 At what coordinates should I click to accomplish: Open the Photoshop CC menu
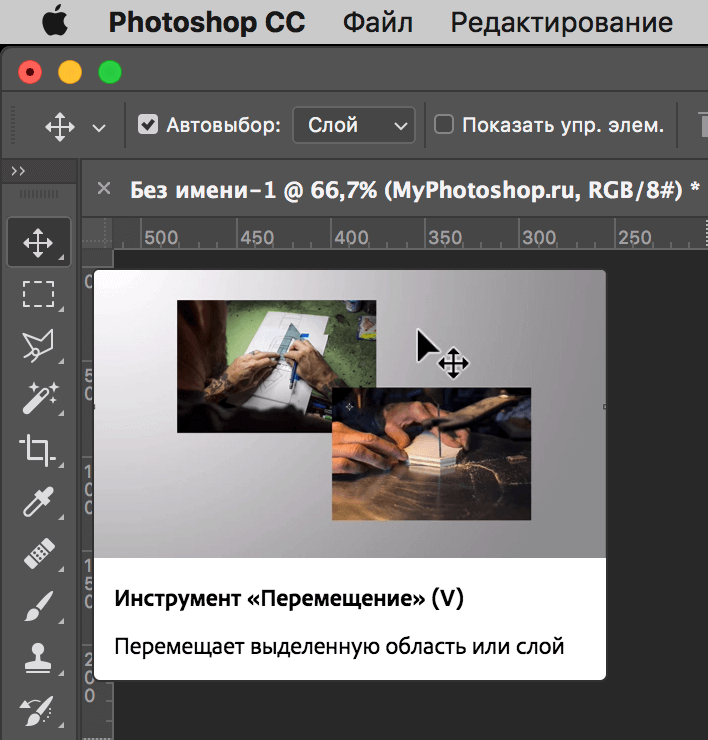pos(207,23)
